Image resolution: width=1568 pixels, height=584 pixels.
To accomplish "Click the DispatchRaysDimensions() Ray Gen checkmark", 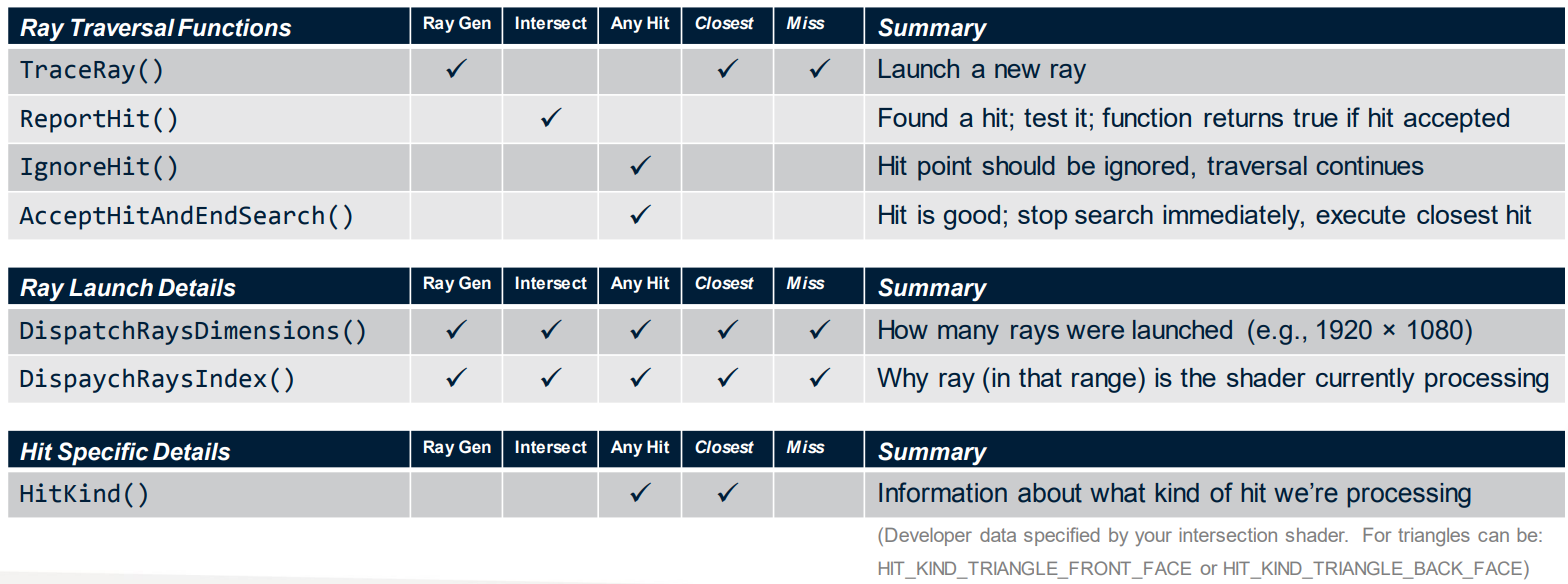I will coord(456,330).
